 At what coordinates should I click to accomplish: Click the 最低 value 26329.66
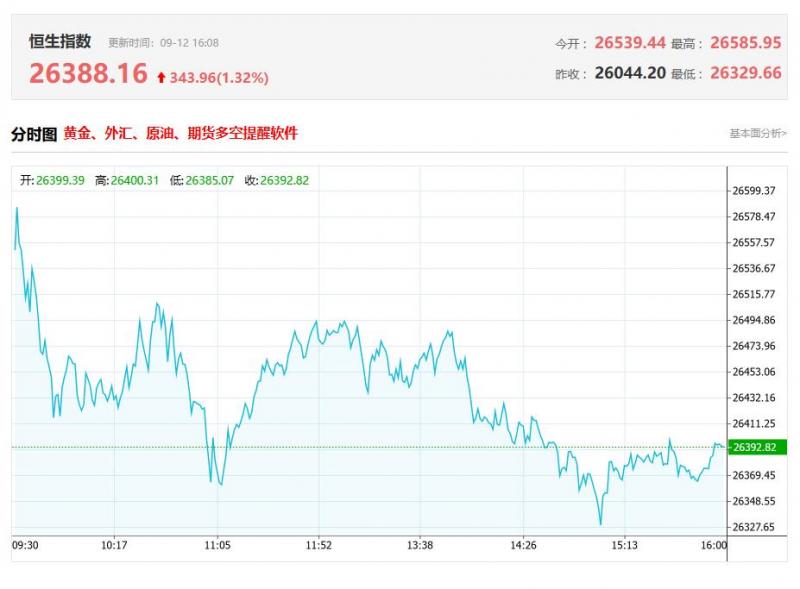[745, 74]
